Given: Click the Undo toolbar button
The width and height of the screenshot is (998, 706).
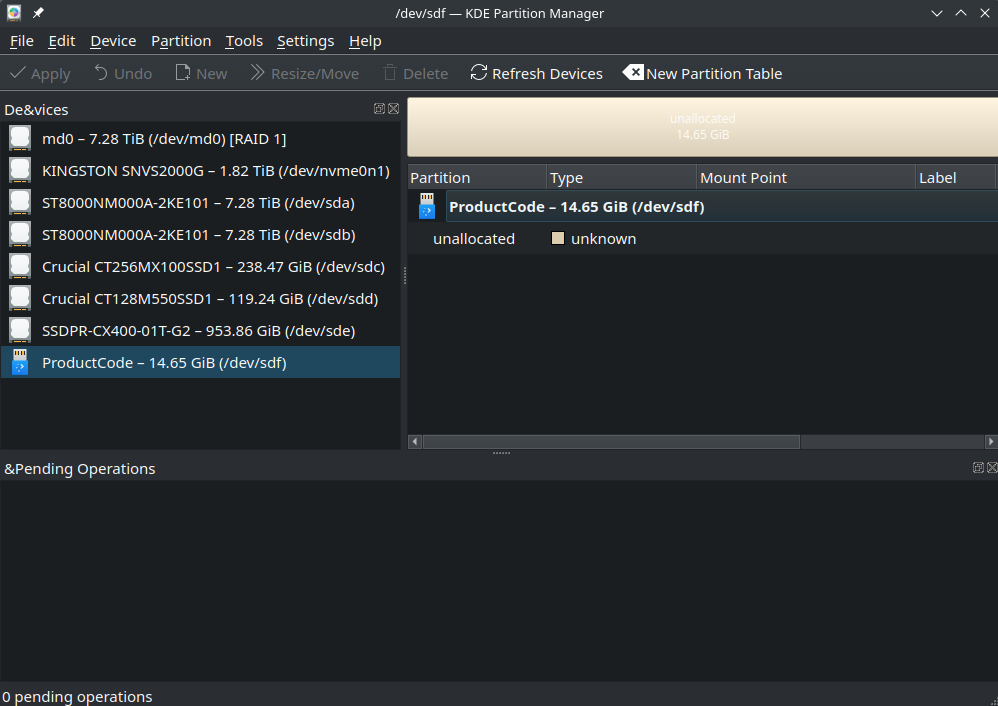Looking at the screenshot, I should [123, 74].
